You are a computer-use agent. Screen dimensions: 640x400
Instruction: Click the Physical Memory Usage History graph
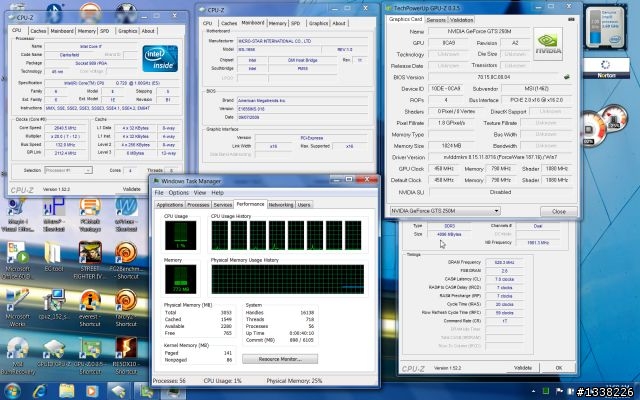(287, 279)
